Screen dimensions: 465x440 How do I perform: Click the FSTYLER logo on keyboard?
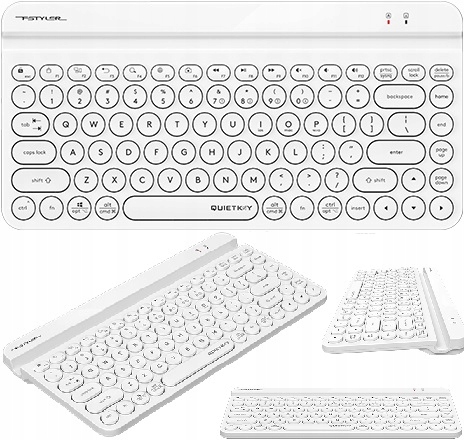click(41, 18)
